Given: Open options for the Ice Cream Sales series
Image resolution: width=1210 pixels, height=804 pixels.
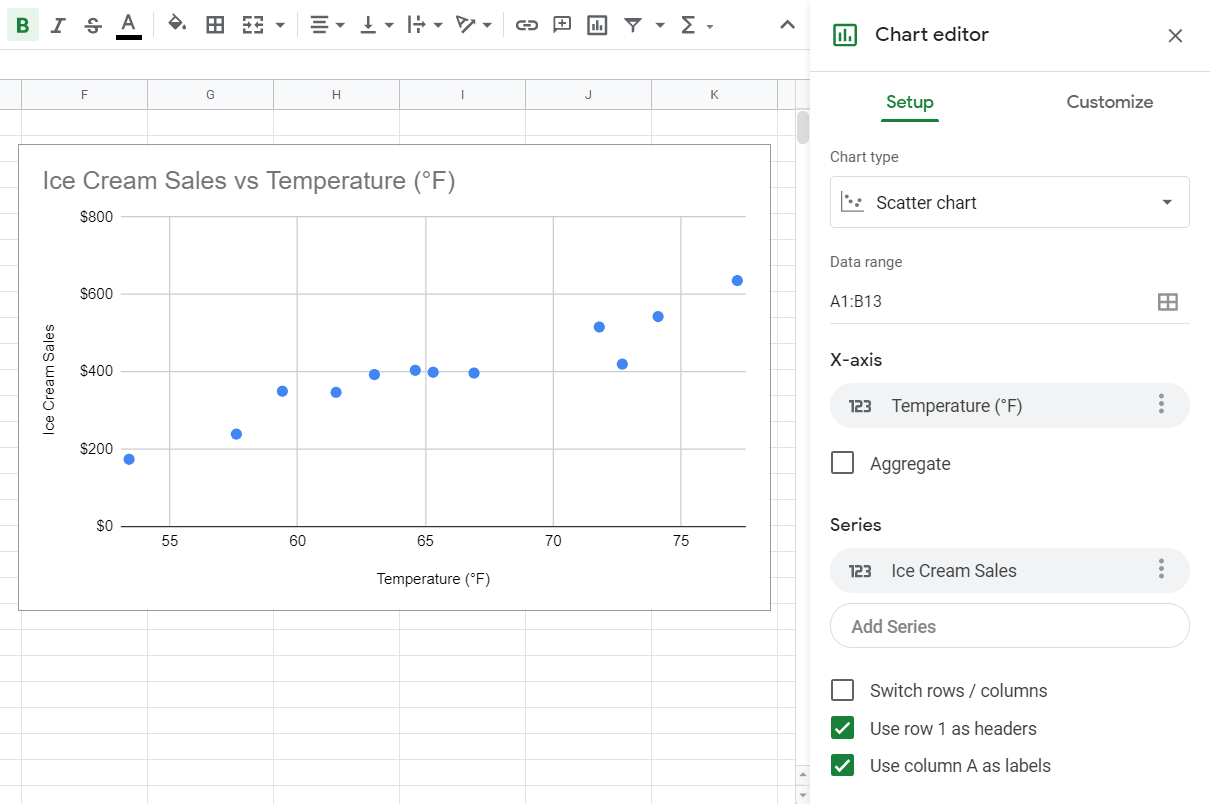Looking at the screenshot, I should [x=1161, y=569].
